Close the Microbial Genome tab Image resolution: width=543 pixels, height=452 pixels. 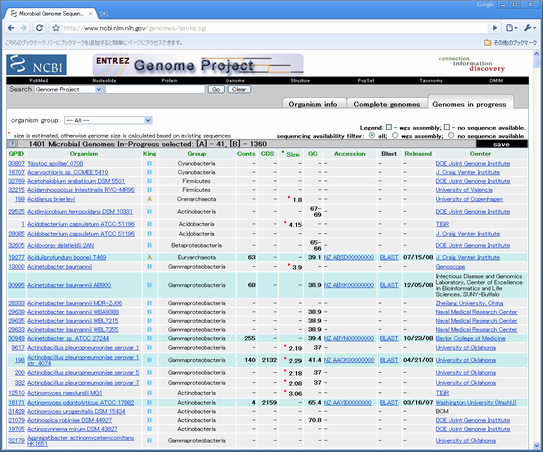(x=90, y=14)
